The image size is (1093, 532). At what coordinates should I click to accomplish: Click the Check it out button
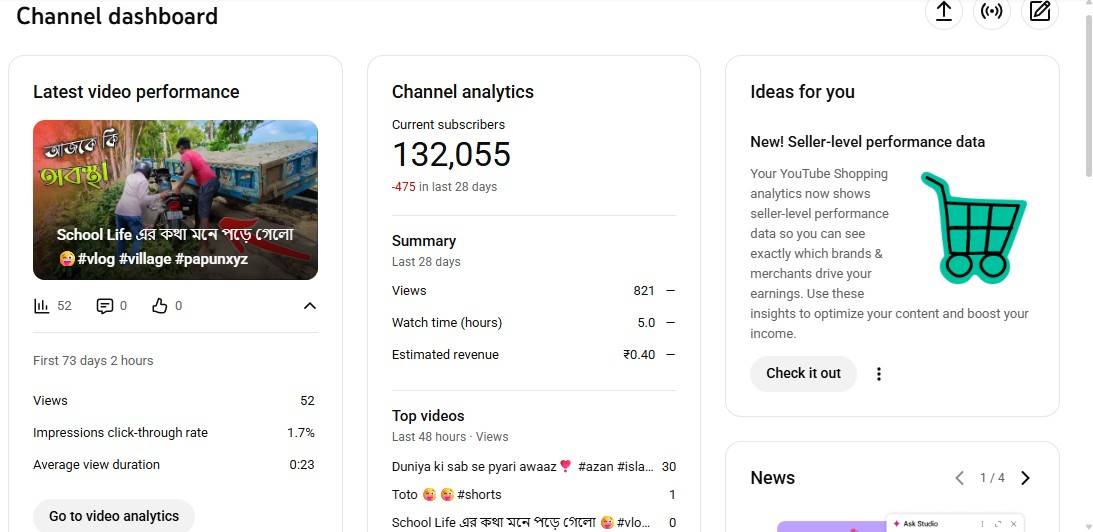[803, 374]
